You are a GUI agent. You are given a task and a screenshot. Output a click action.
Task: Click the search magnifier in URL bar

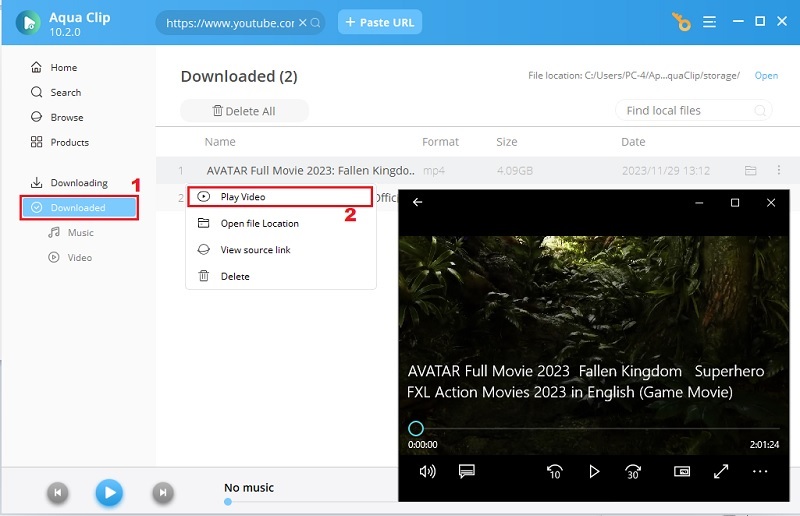coord(316,22)
